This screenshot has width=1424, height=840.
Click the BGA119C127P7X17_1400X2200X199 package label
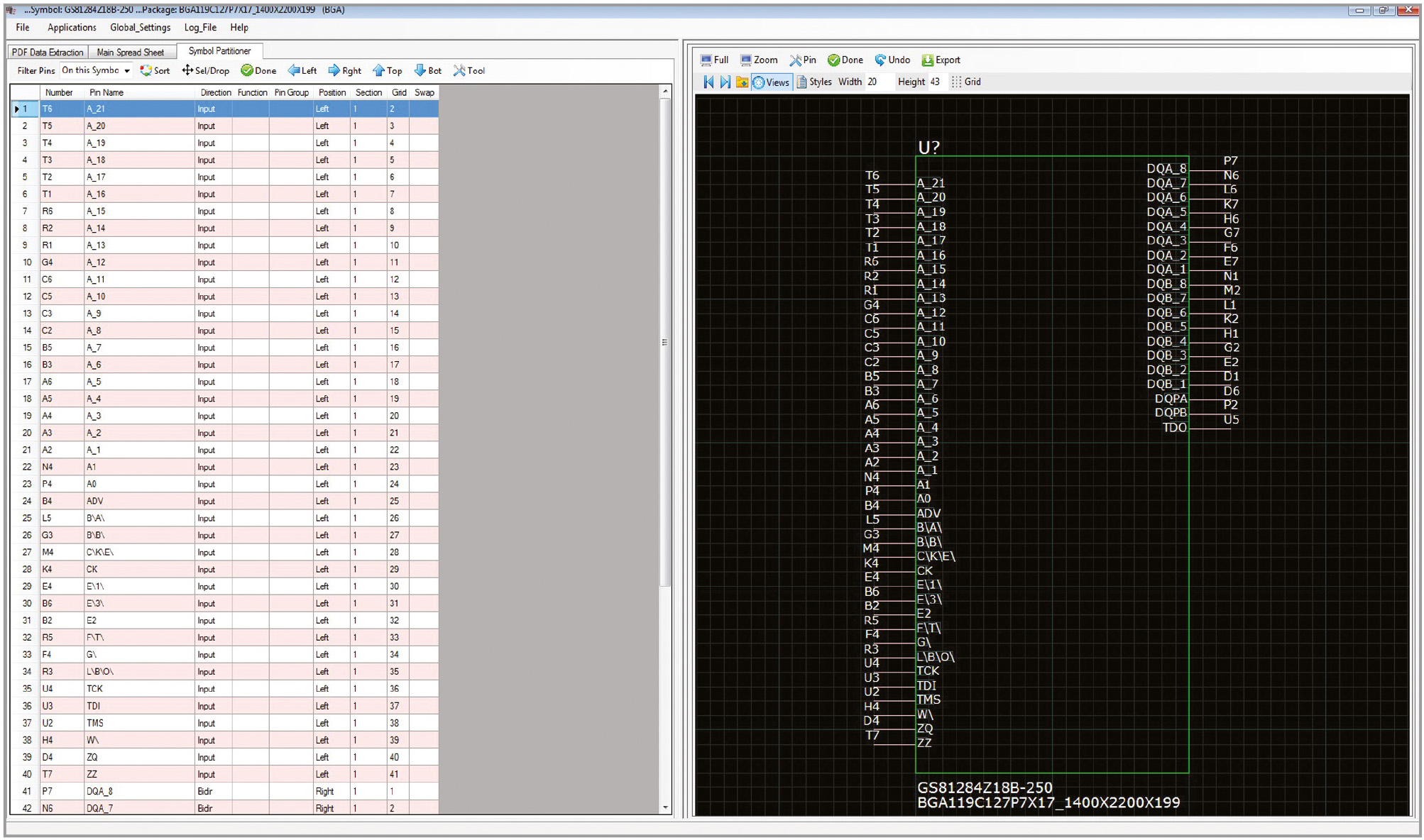pyautogui.click(x=1048, y=802)
